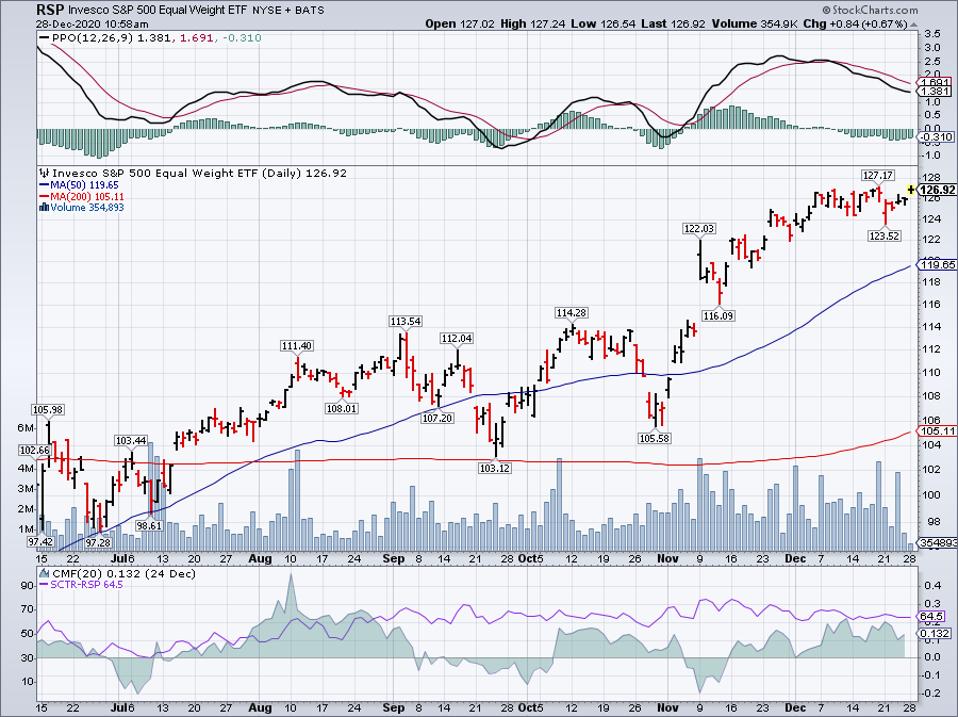Click the MA(50) 119.65 legend entry

[x=84, y=185]
